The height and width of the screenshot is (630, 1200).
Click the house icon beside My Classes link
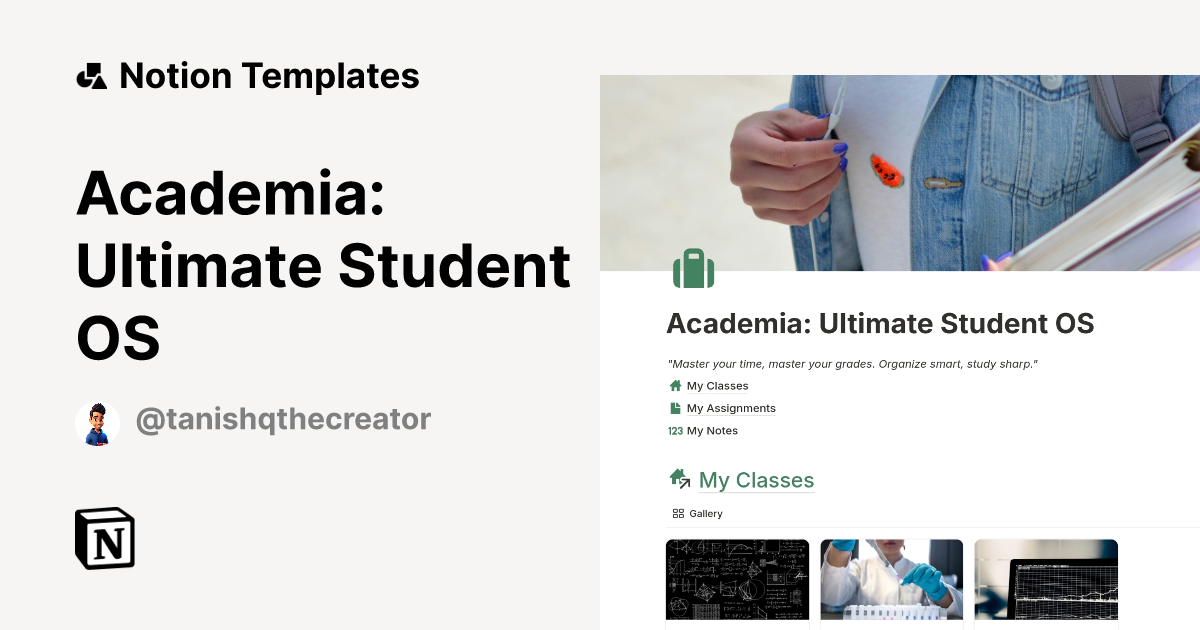click(675, 385)
